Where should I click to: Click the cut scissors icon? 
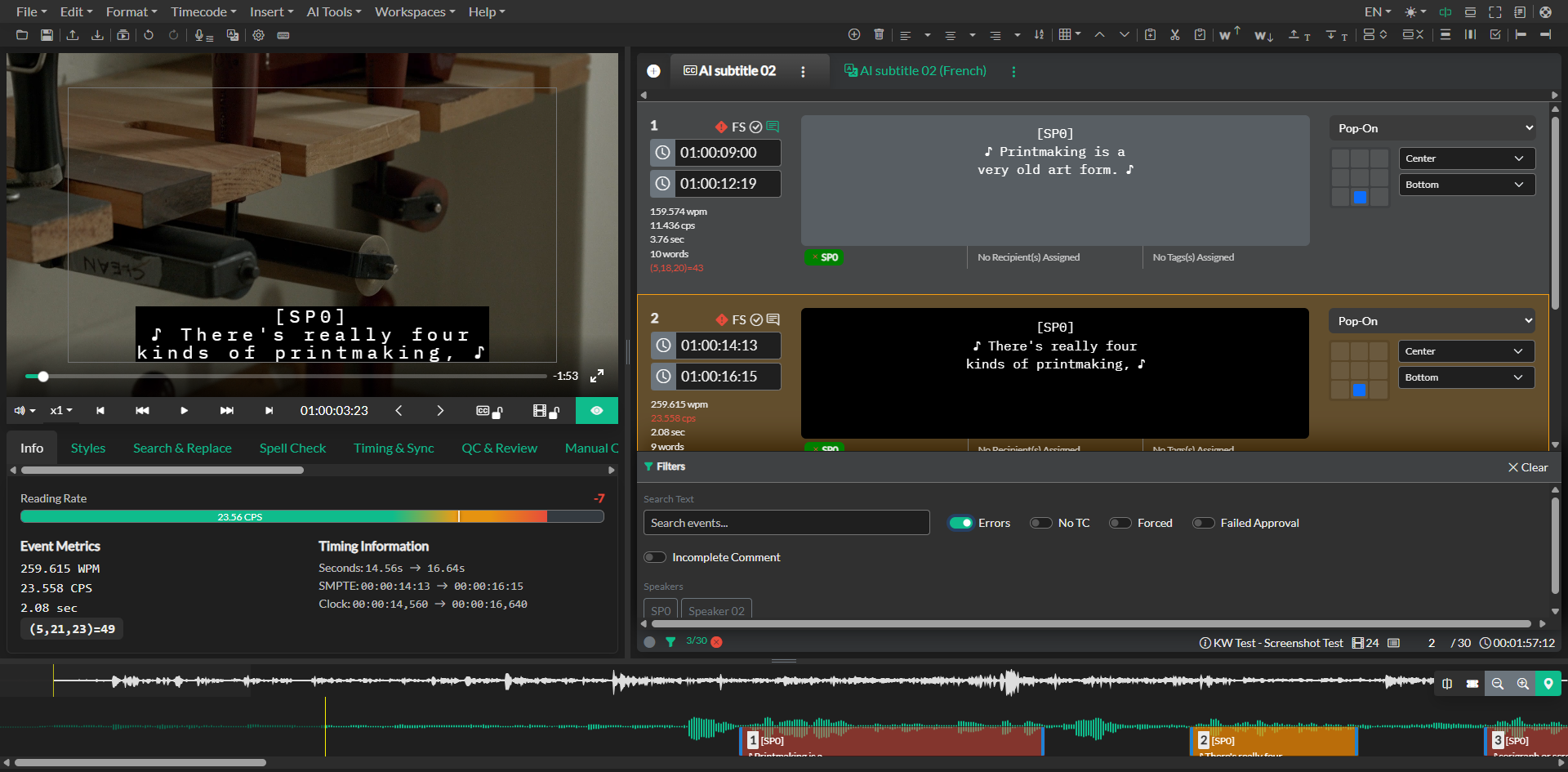1174,34
